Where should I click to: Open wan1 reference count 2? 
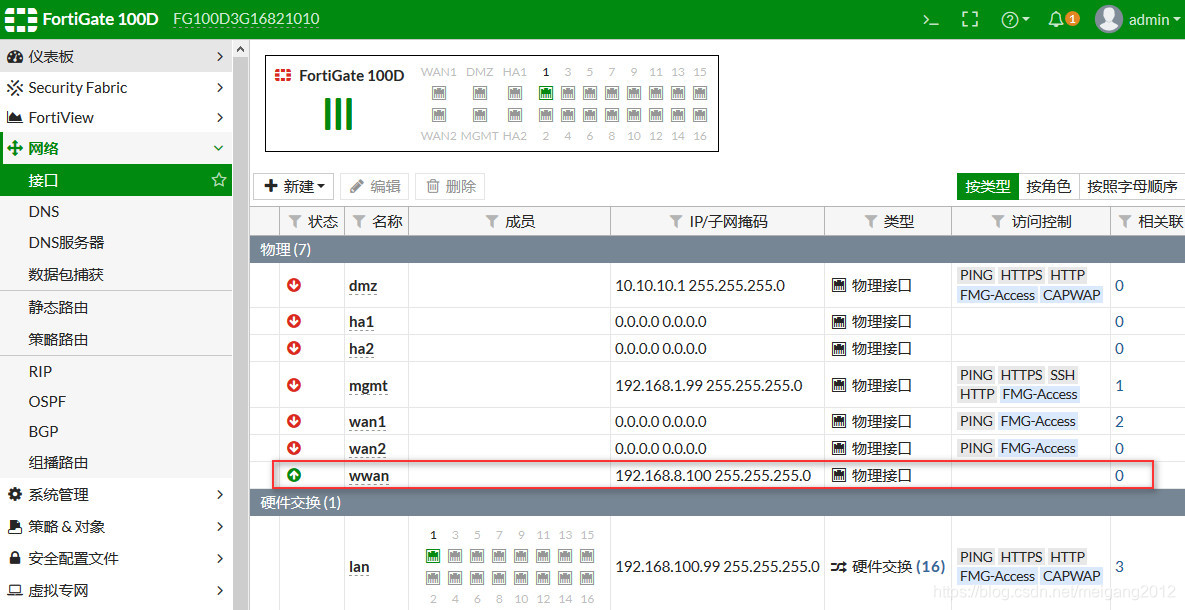click(1119, 421)
